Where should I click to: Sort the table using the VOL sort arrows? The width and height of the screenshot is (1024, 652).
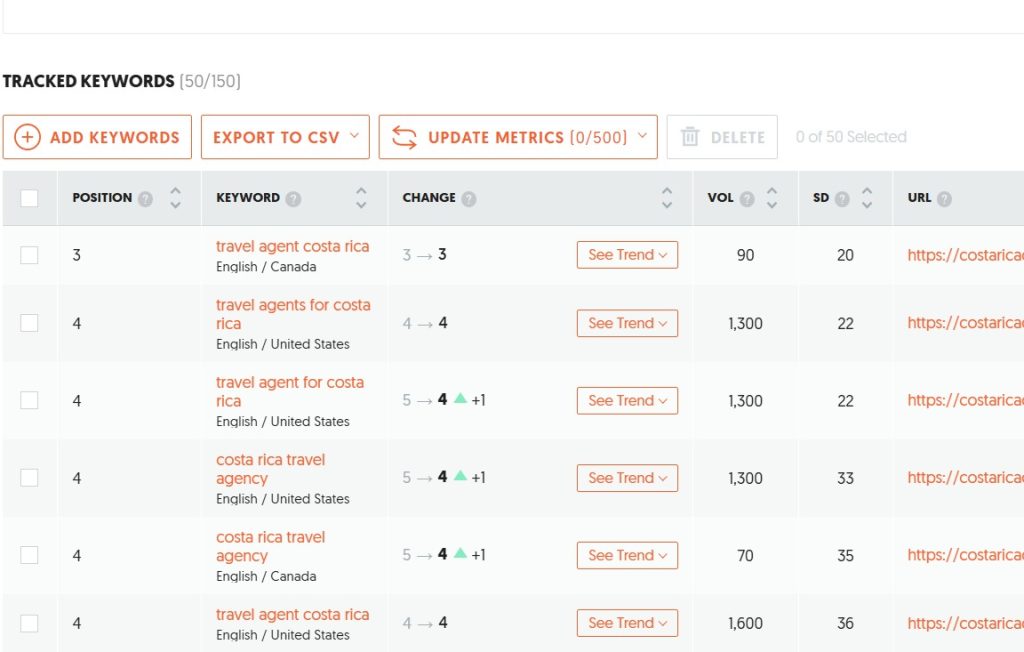(773, 198)
